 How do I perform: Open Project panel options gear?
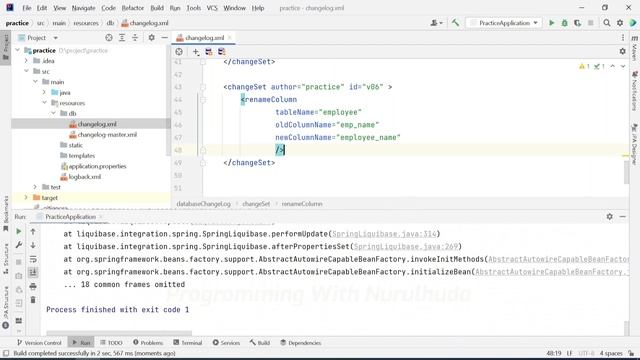click(151, 38)
